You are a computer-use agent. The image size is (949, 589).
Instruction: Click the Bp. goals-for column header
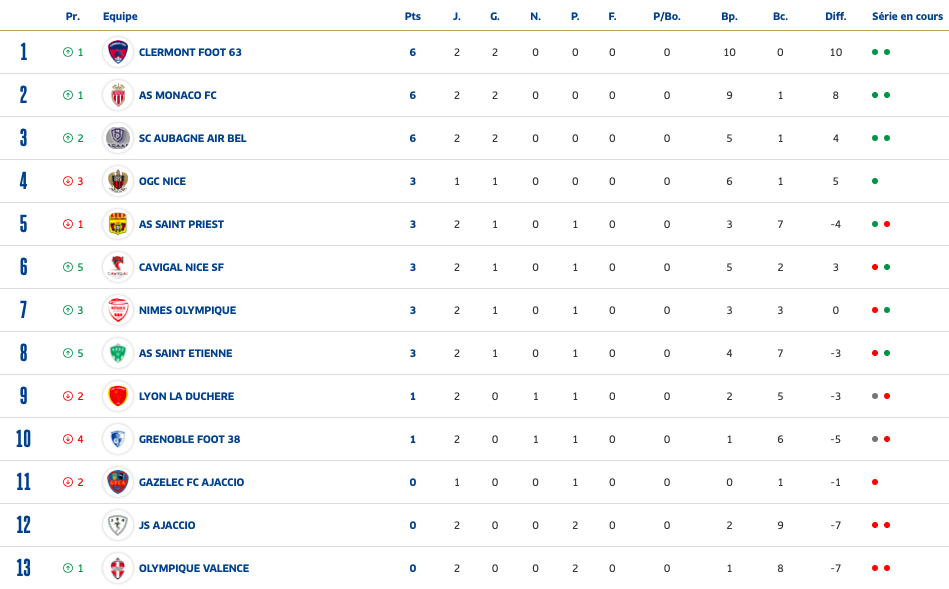729,16
